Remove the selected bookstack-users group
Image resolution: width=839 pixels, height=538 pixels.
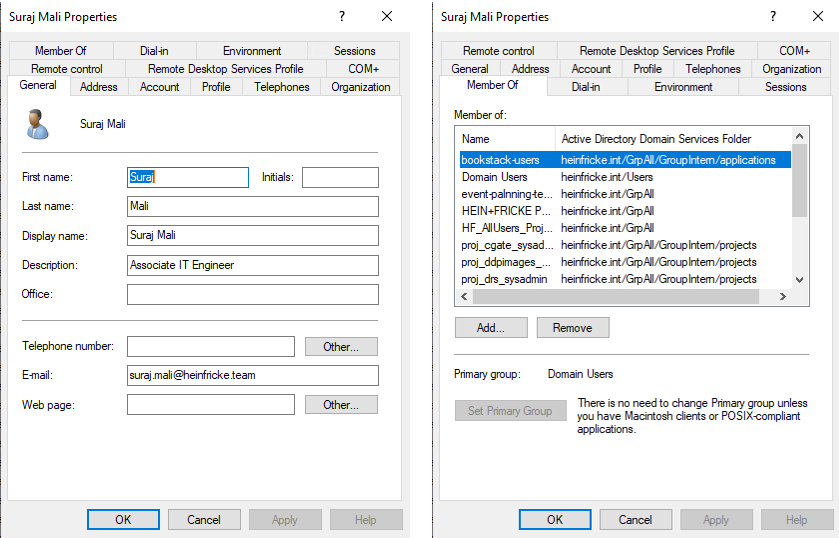click(572, 328)
